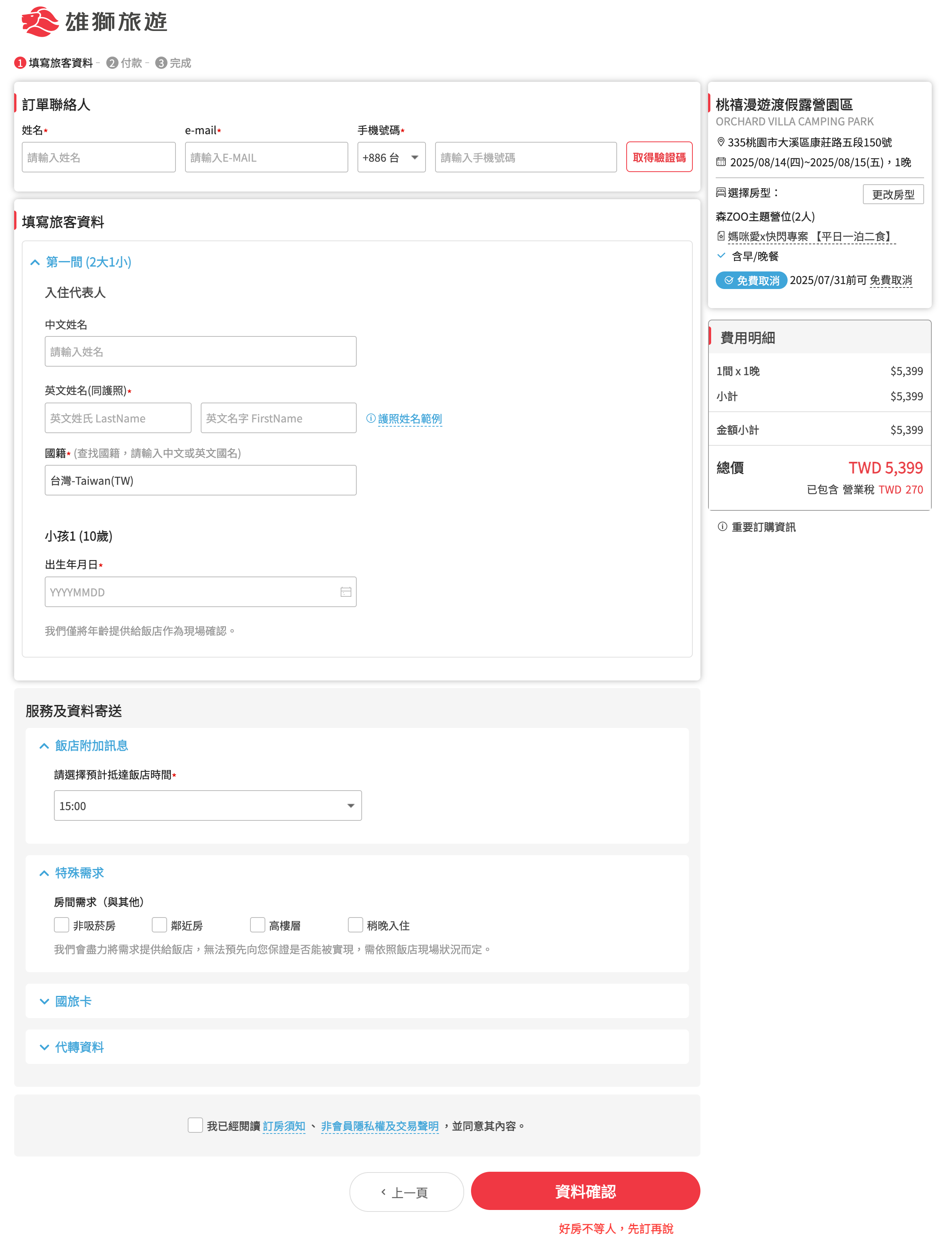Image resolution: width=952 pixels, height=1244 pixels.
Task: Open the 訂房須知 booking notice link
Action: click(283, 1125)
